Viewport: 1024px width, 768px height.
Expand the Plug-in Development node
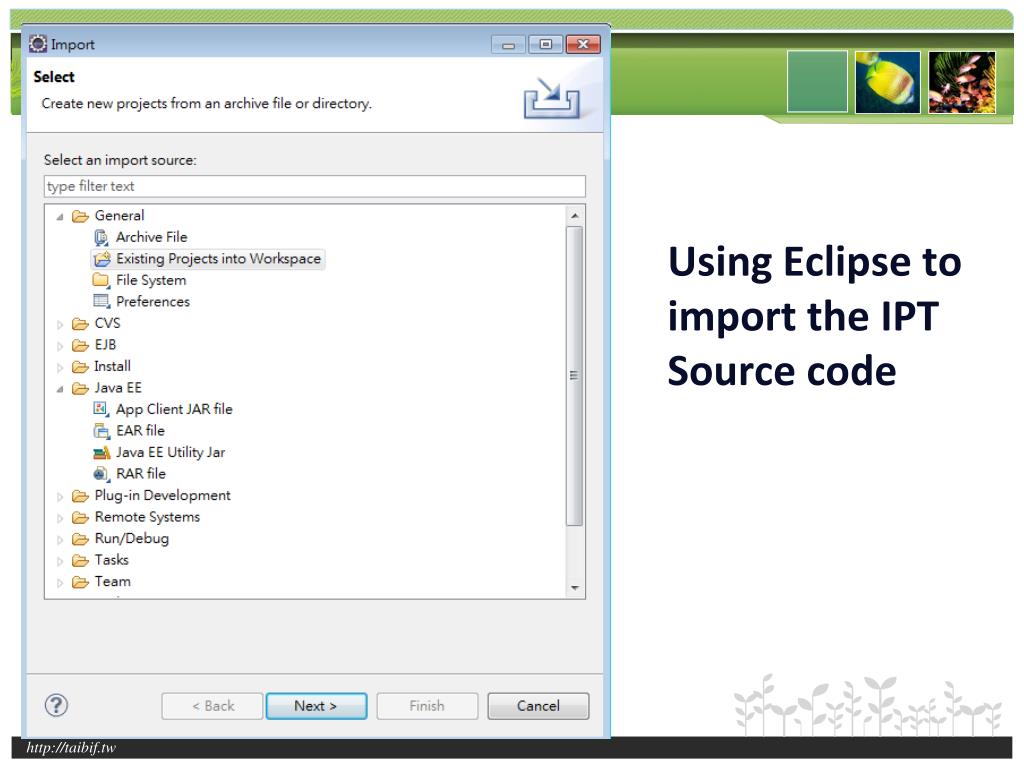point(60,497)
